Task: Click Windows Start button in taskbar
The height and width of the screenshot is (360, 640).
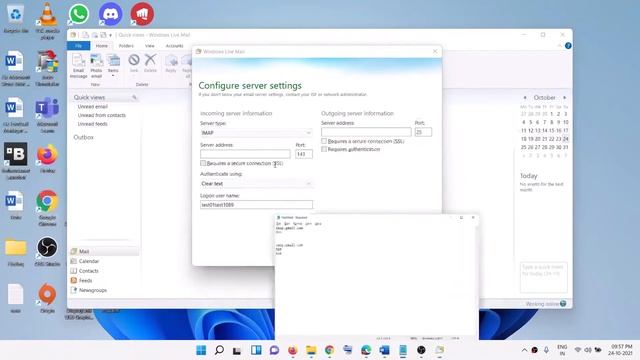Action: pyautogui.click(x=201, y=350)
